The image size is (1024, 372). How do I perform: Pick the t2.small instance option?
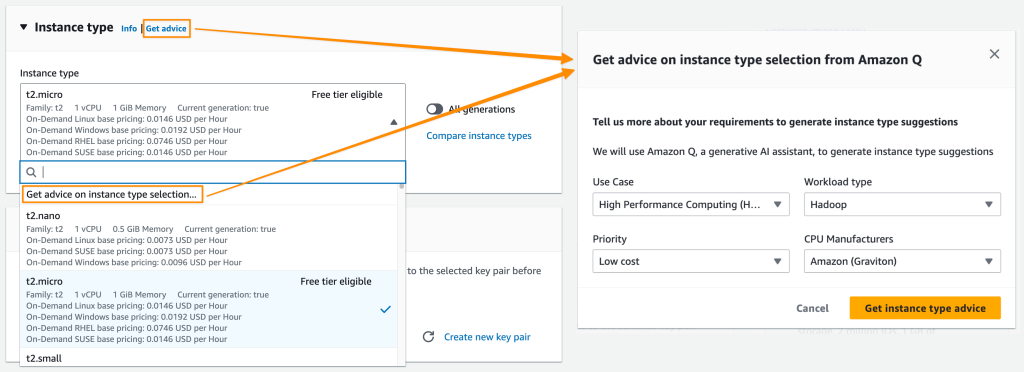pyautogui.click(x=208, y=358)
